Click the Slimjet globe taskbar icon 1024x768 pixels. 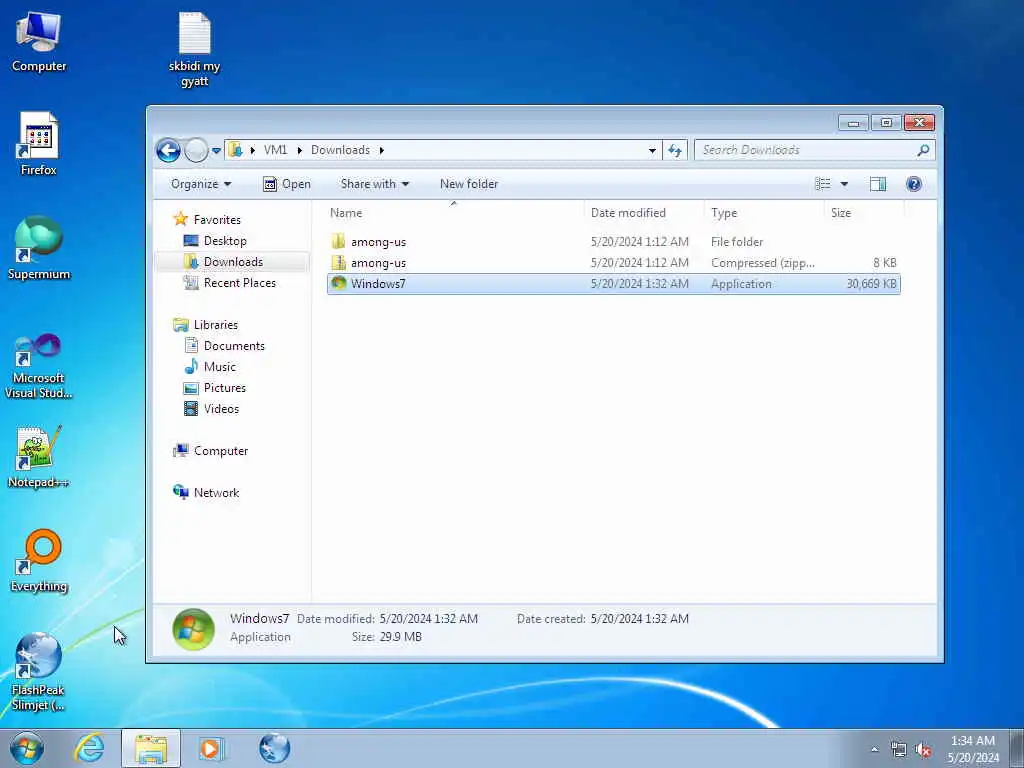[274, 748]
